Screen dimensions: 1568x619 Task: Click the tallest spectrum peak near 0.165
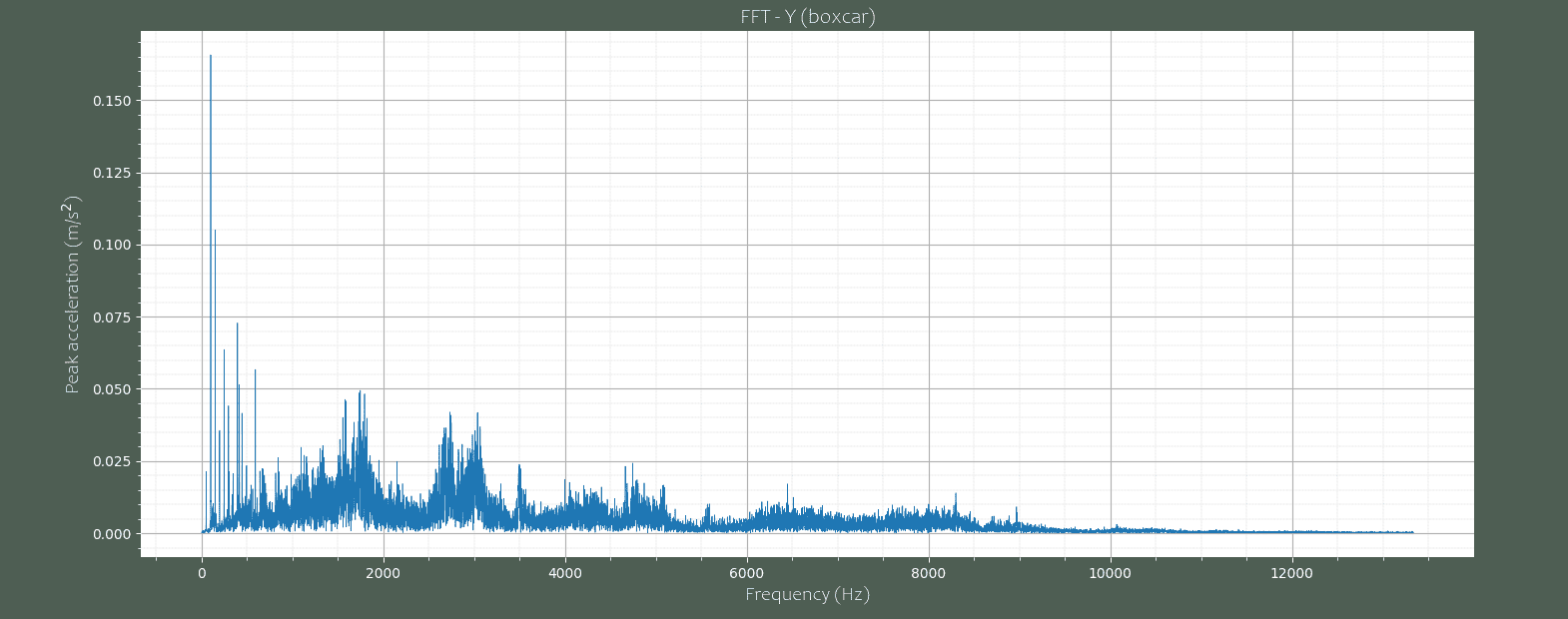click(211, 57)
